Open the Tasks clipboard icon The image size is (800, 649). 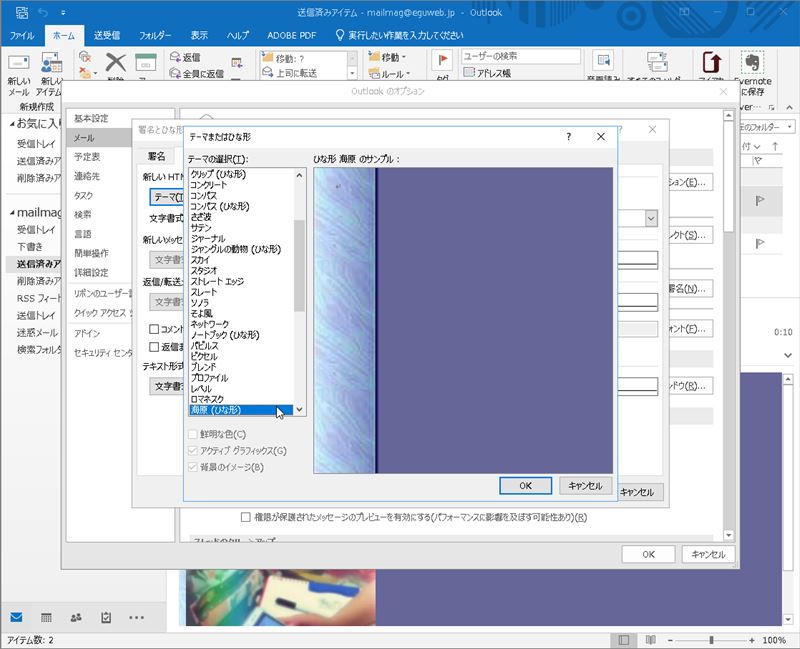pos(105,617)
